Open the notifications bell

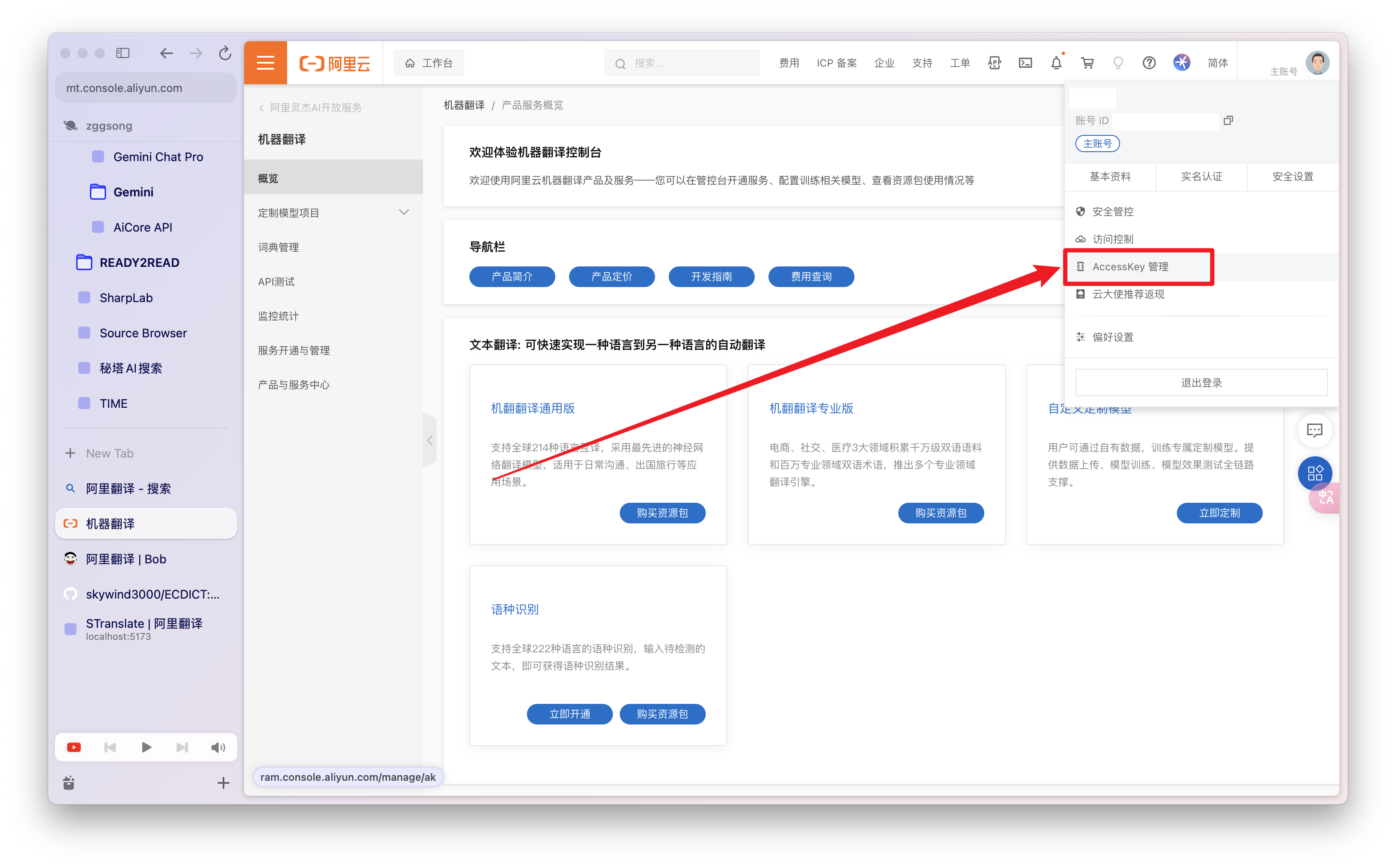[x=1056, y=63]
